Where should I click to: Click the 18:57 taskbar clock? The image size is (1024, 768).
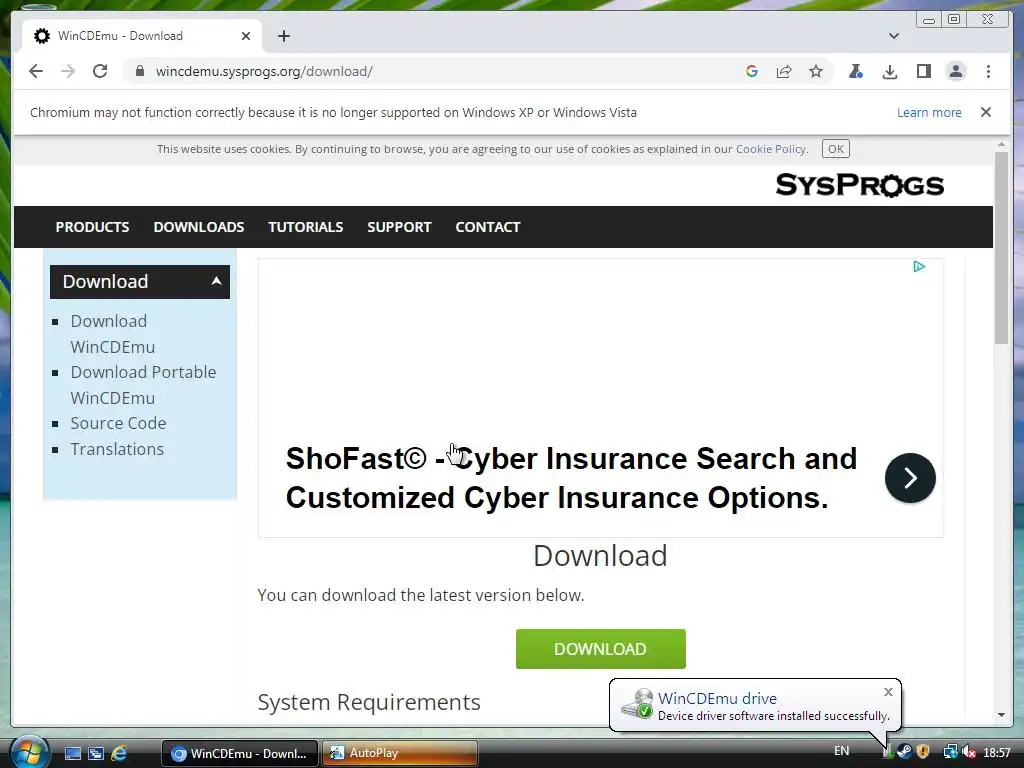click(x=997, y=752)
